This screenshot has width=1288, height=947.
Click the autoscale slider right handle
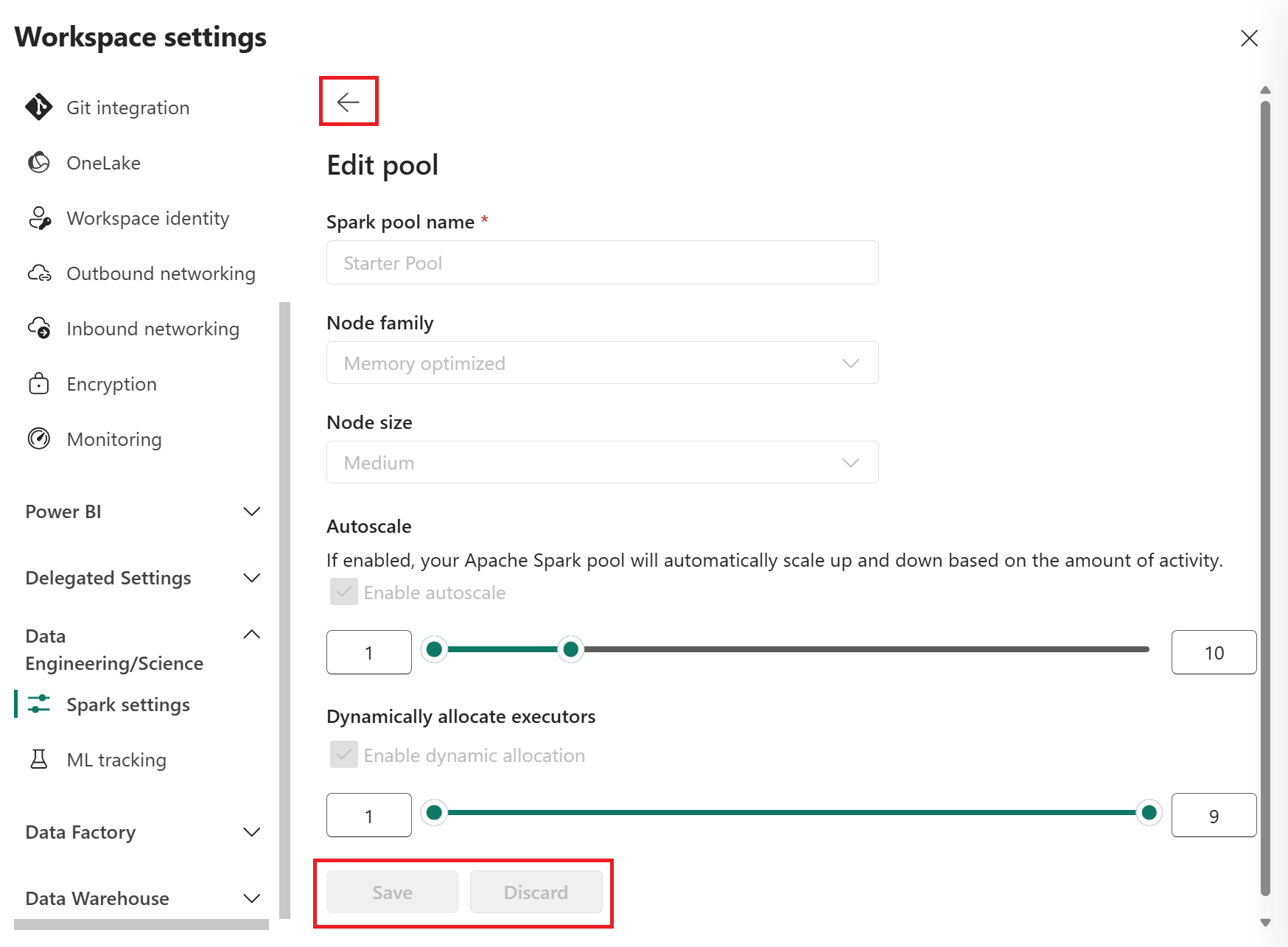click(x=570, y=649)
